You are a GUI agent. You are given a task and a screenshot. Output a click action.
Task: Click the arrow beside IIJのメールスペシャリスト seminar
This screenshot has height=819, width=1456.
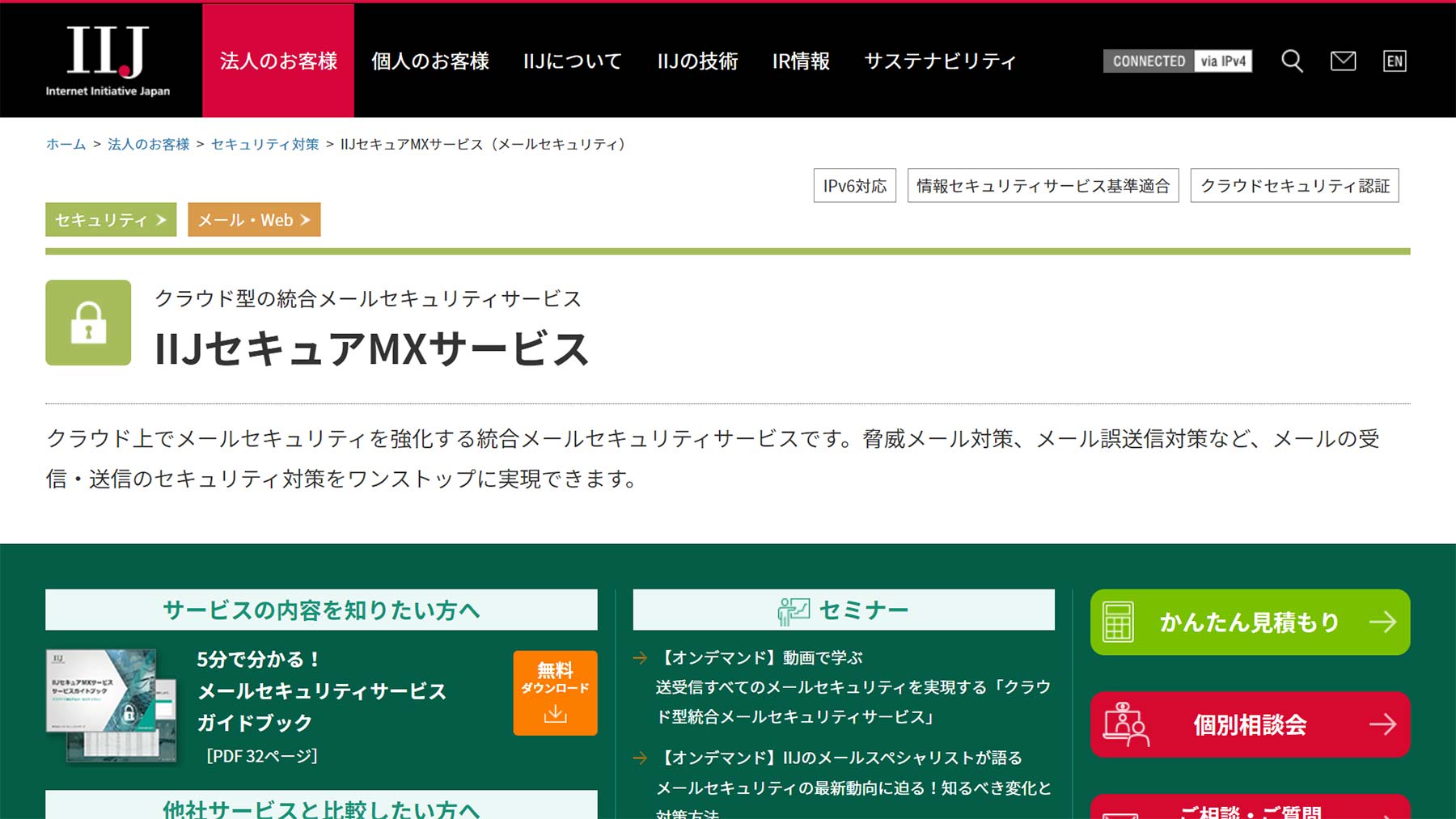(x=640, y=758)
